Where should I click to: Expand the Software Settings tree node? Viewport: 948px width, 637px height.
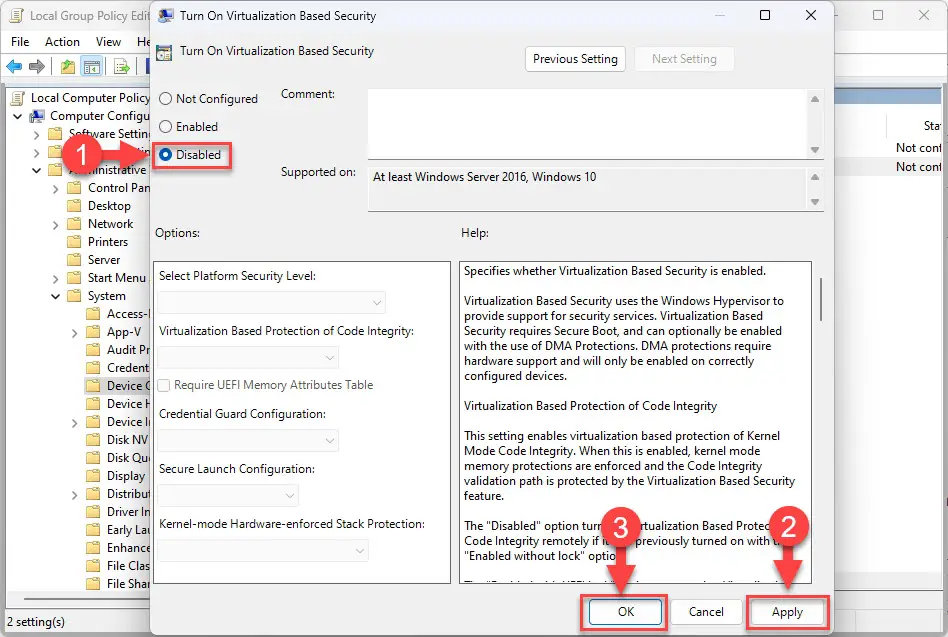37,134
